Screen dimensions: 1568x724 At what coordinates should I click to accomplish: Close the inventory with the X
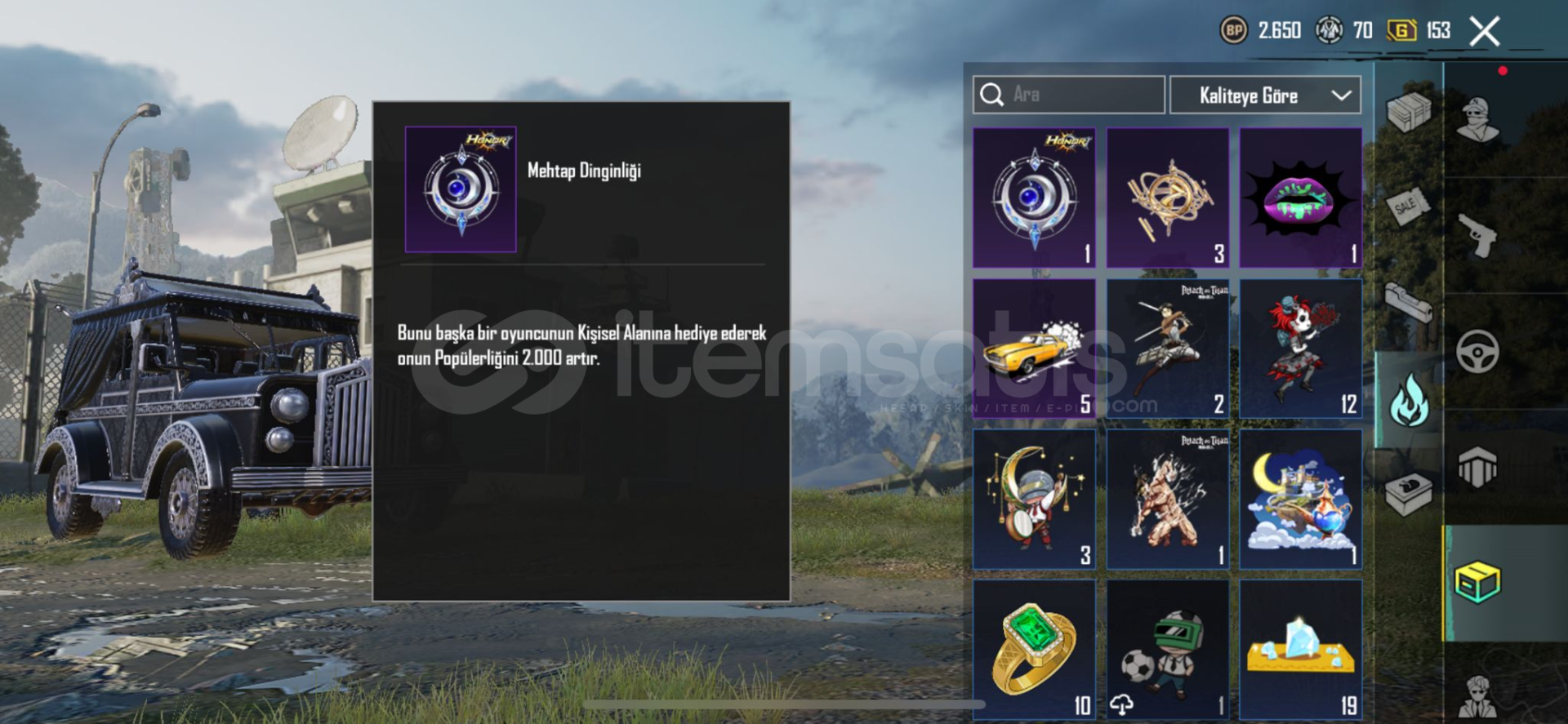click(x=1484, y=32)
